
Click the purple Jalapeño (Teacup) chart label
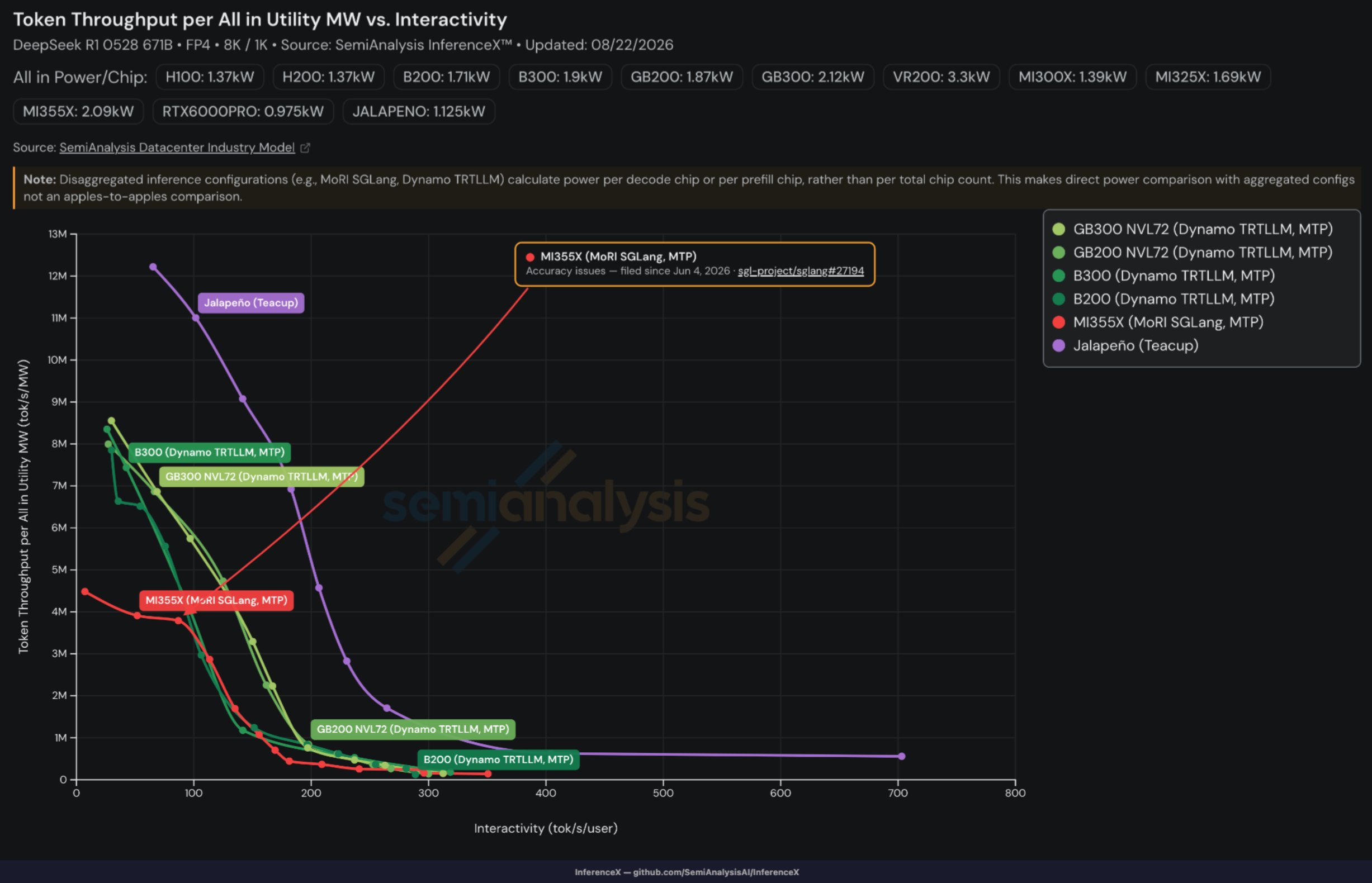(x=251, y=303)
